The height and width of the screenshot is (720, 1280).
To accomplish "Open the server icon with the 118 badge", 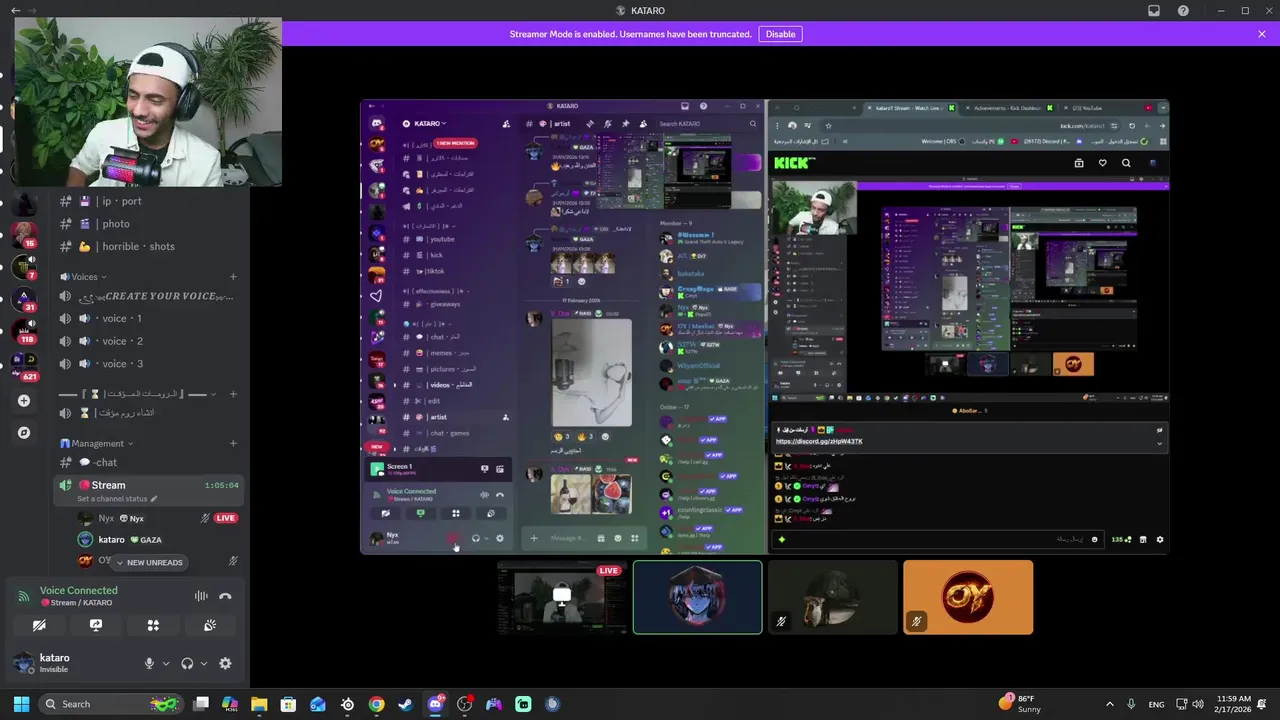I will tap(24, 331).
